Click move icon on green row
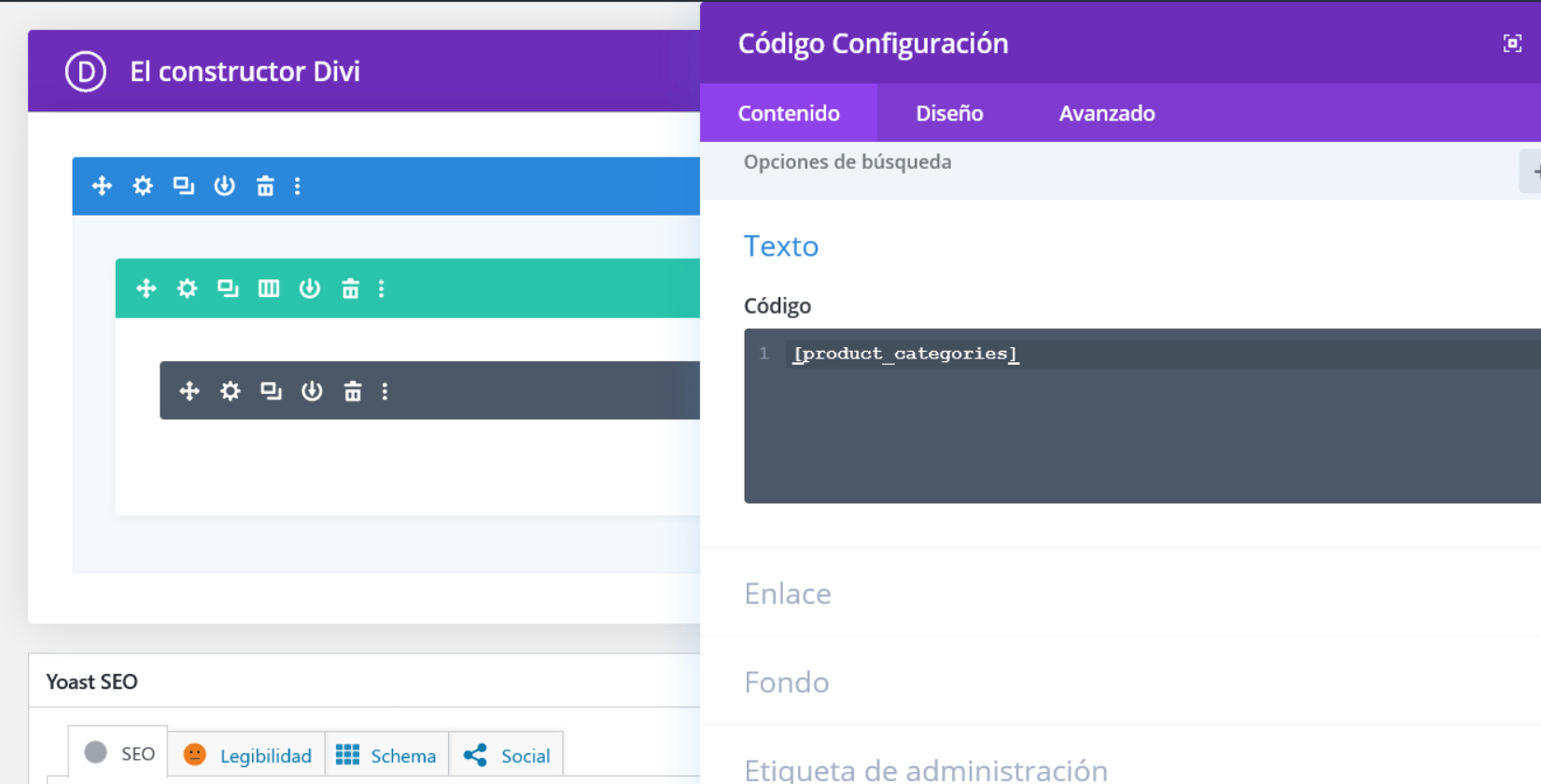 (x=147, y=288)
